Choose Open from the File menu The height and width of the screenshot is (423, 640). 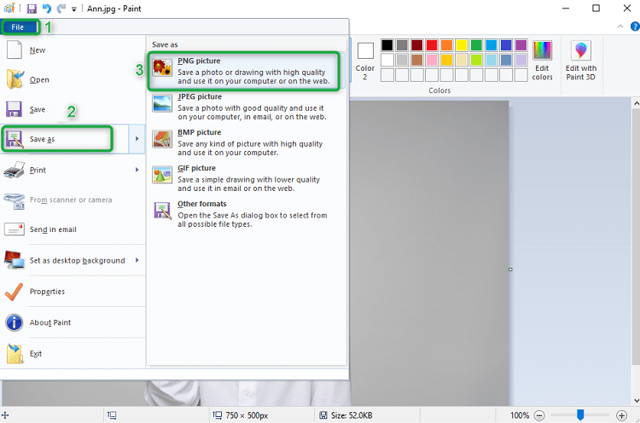coord(73,80)
